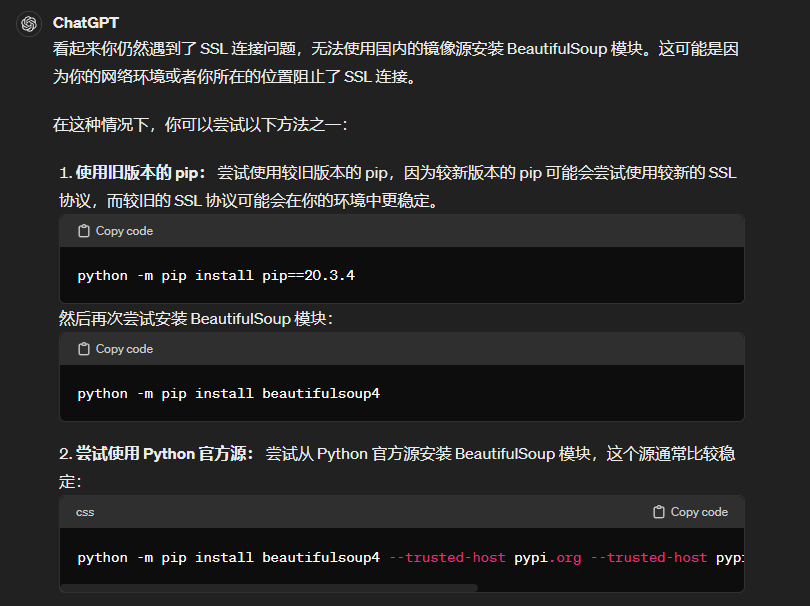Click the sentence "在这种情况下，你可以尝试以下方法之一"
This screenshot has height=606, width=810.
[x=197, y=125]
